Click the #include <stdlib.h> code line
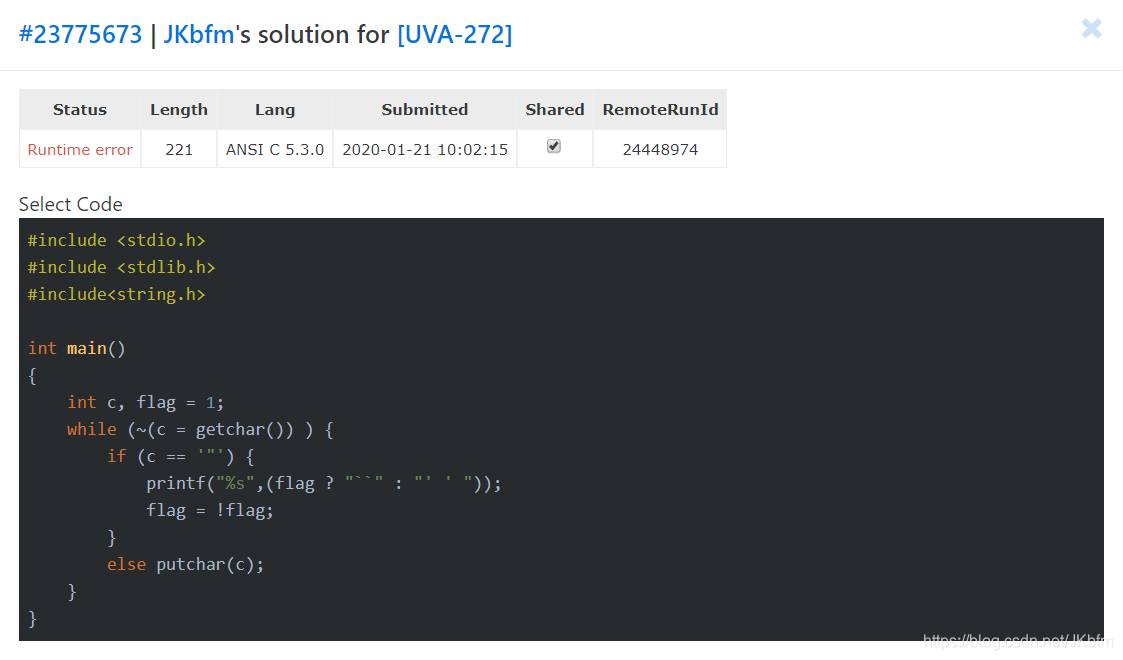This screenshot has width=1123, height=660. pyautogui.click(x=122, y=268)
